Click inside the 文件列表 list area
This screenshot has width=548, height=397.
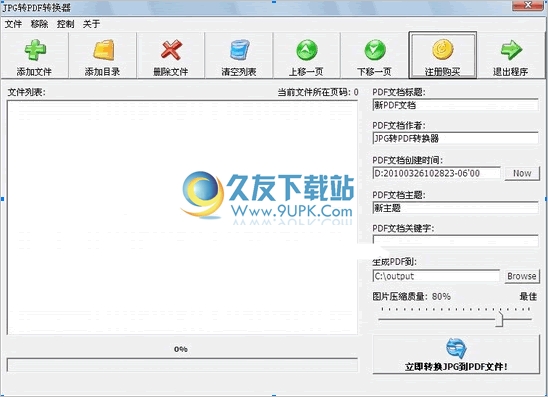click(182, 217)
